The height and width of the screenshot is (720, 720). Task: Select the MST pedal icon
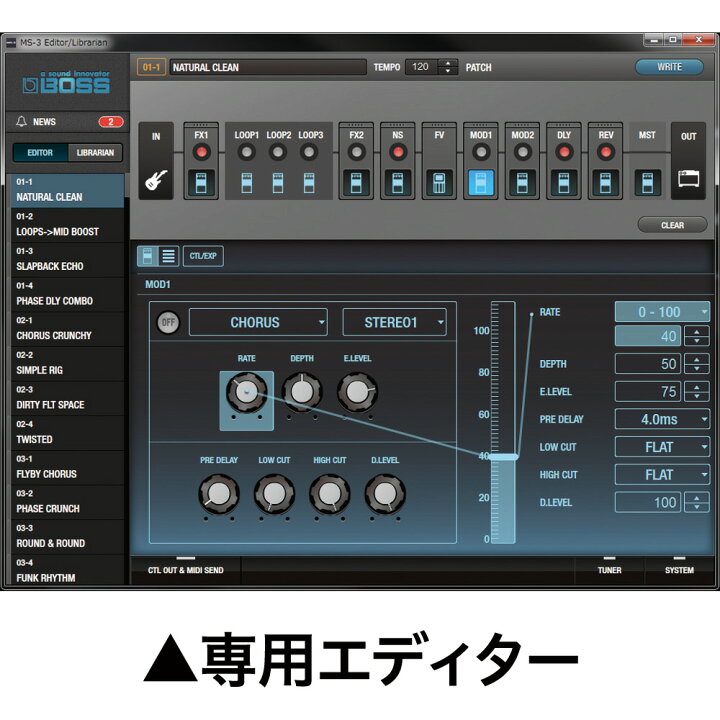[x=647, y=182]
